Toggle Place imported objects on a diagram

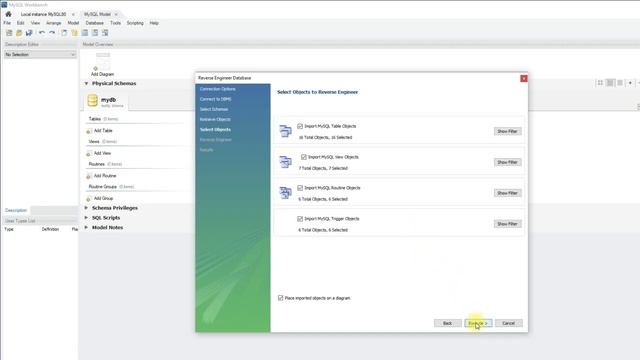point(280,298)
